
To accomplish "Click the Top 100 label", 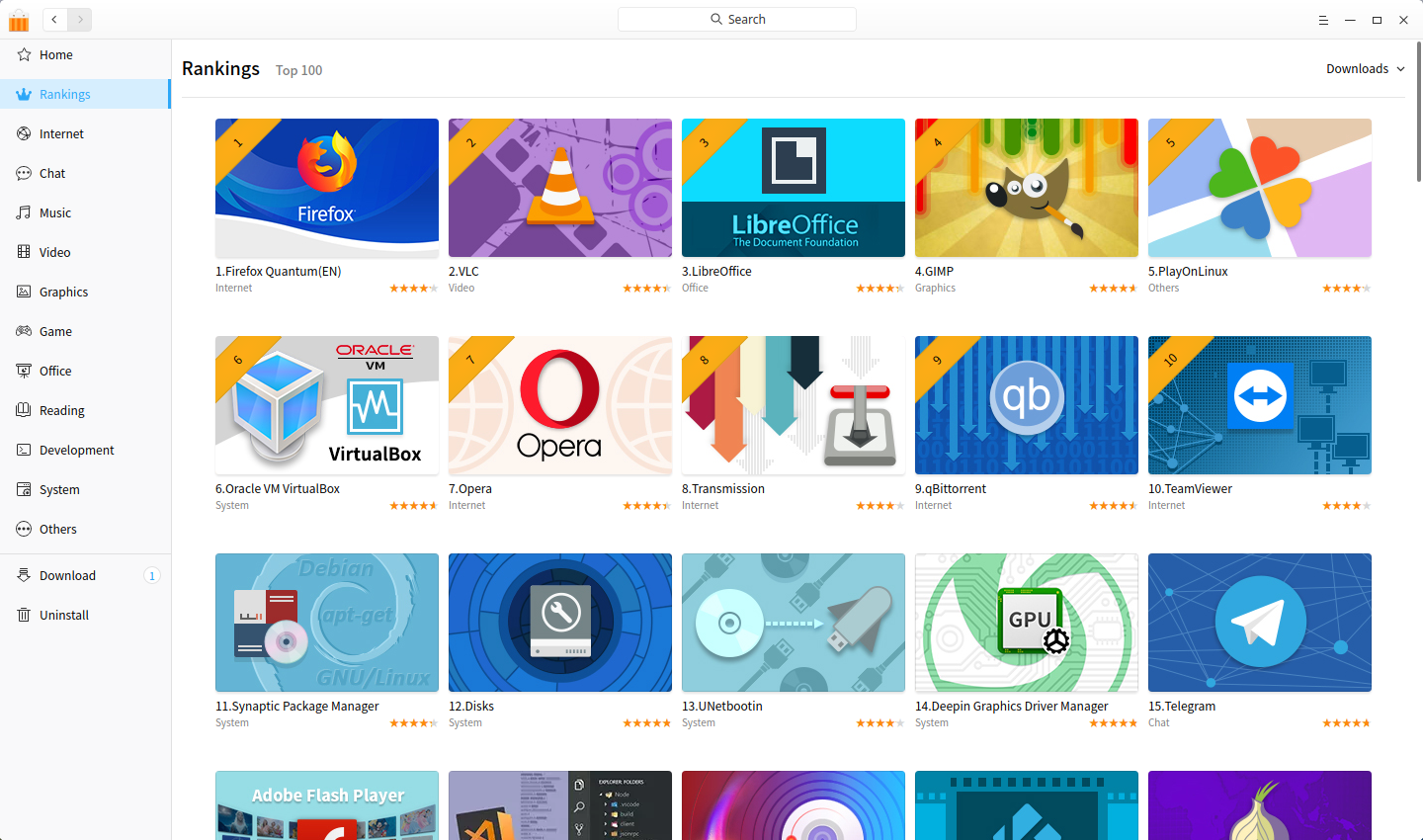I will coord(298,70).
